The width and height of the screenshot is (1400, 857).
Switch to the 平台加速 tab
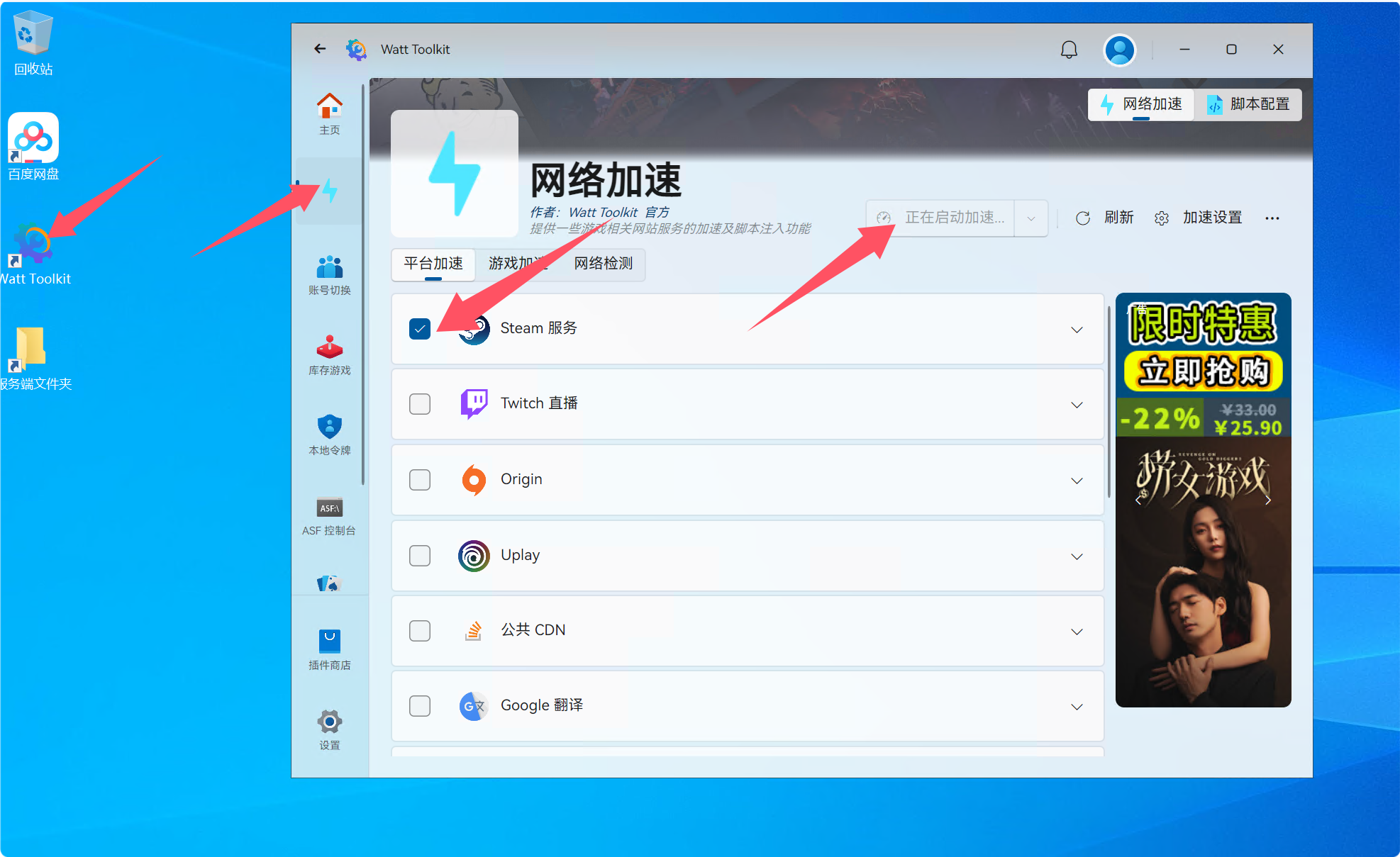tap(433, 264)
